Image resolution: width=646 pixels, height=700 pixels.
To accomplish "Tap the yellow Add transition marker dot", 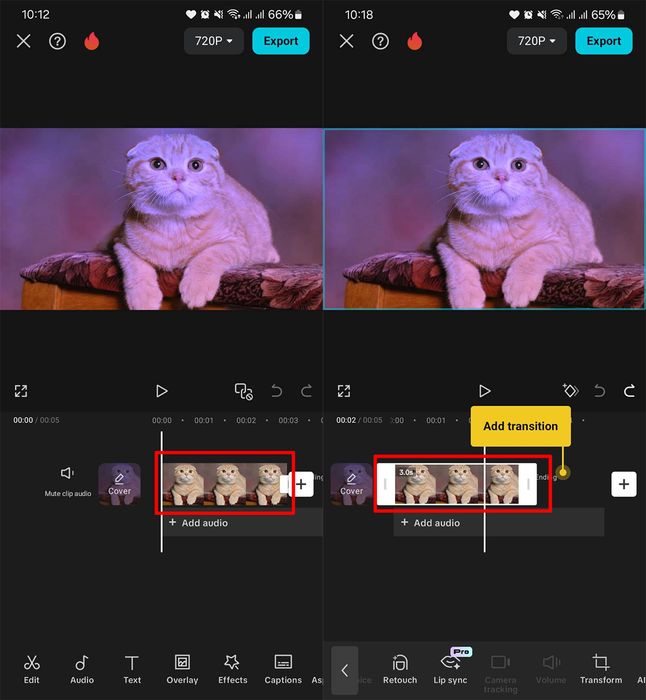I will (563, 472).
